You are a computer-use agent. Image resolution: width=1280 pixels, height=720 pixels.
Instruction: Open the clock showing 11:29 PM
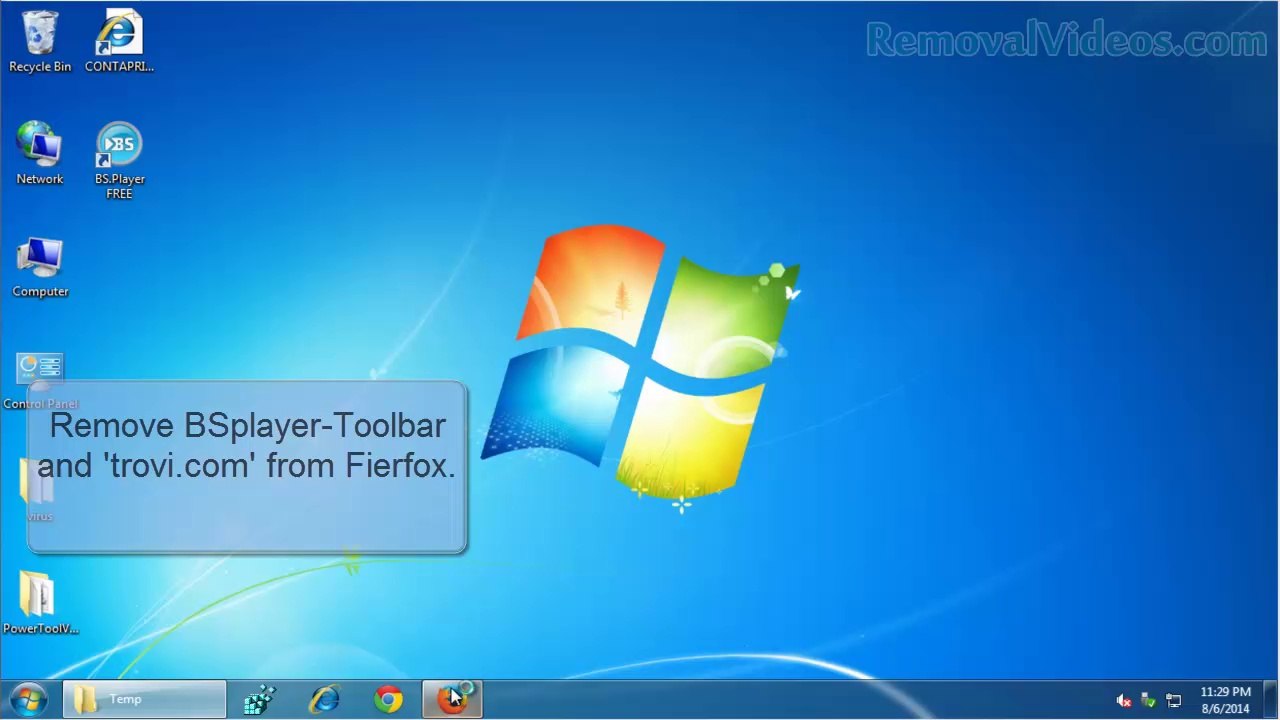(x=1226, y=700)
